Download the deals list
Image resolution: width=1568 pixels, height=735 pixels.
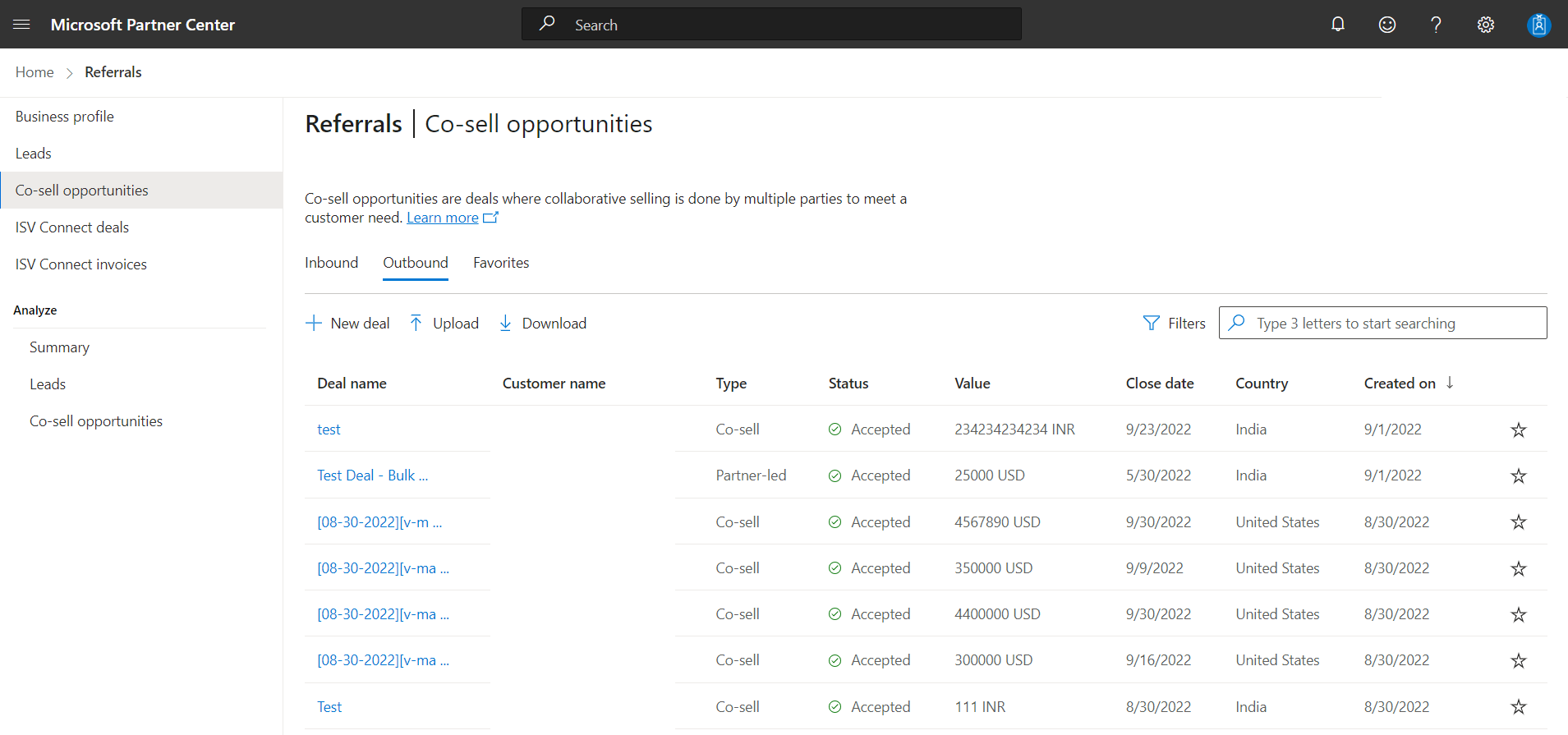(543, 324)
